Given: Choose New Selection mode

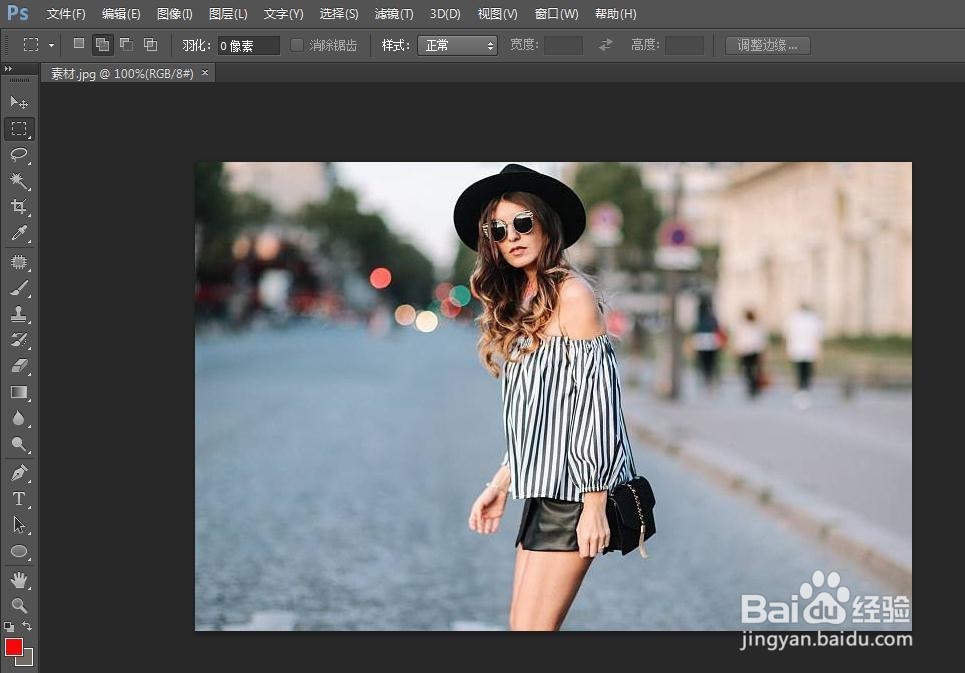Looking at the screenshot, I should click(x=79, y=44).
